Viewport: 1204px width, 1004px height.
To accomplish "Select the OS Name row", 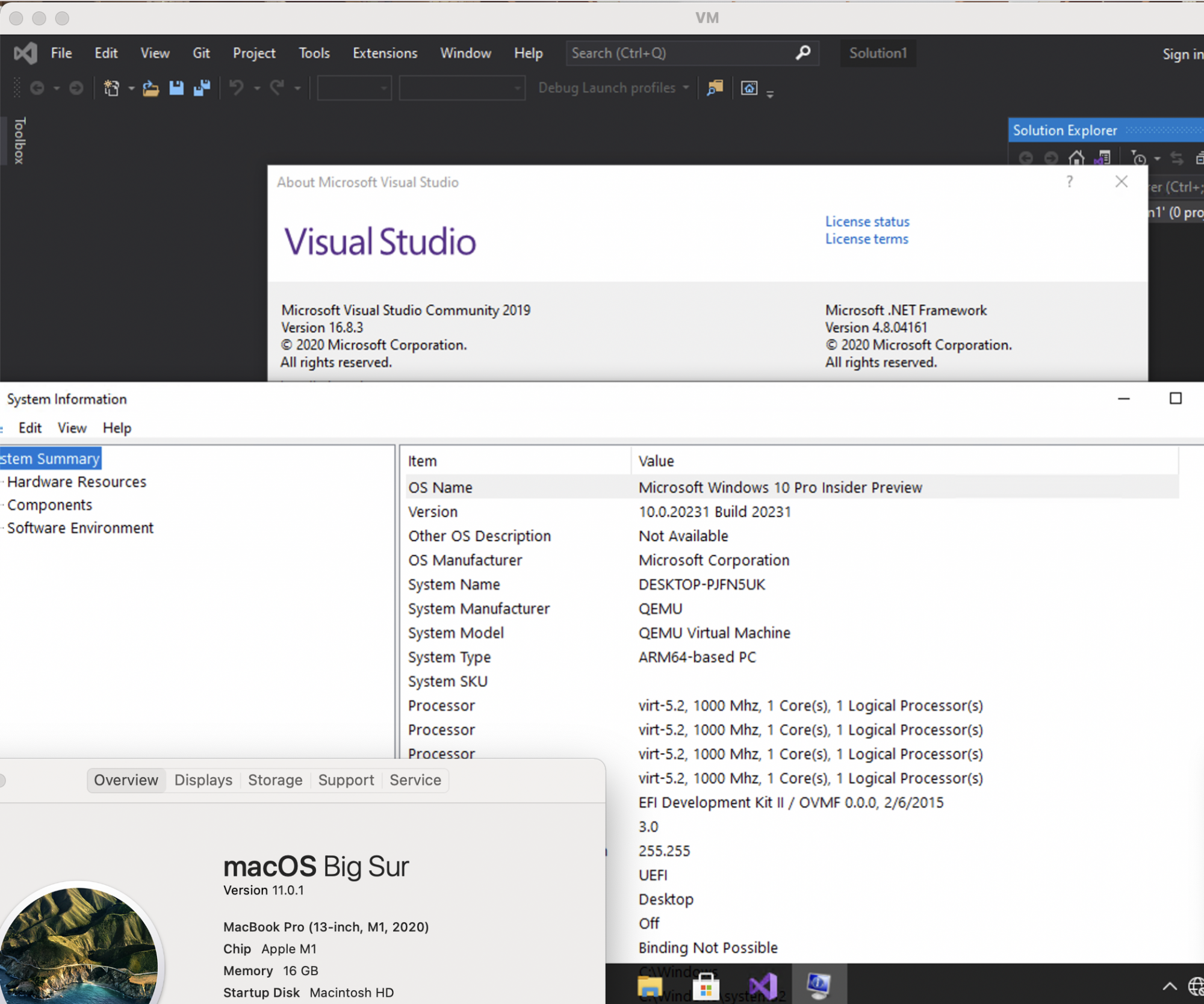I will point(791,488).
